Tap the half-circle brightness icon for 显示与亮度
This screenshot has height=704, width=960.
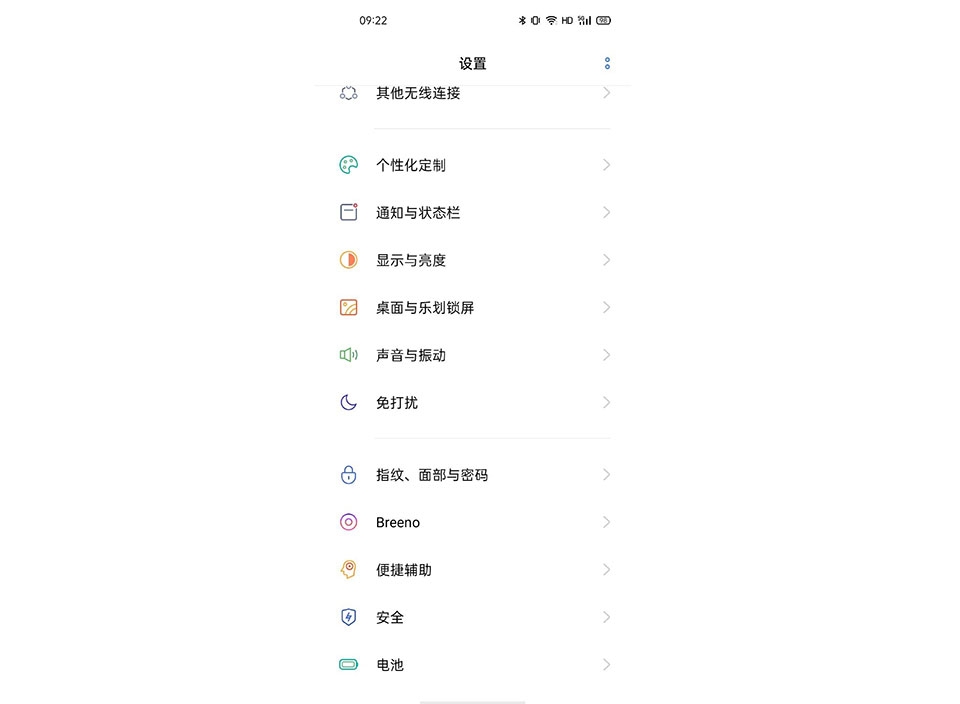click(x=348, y=260)
